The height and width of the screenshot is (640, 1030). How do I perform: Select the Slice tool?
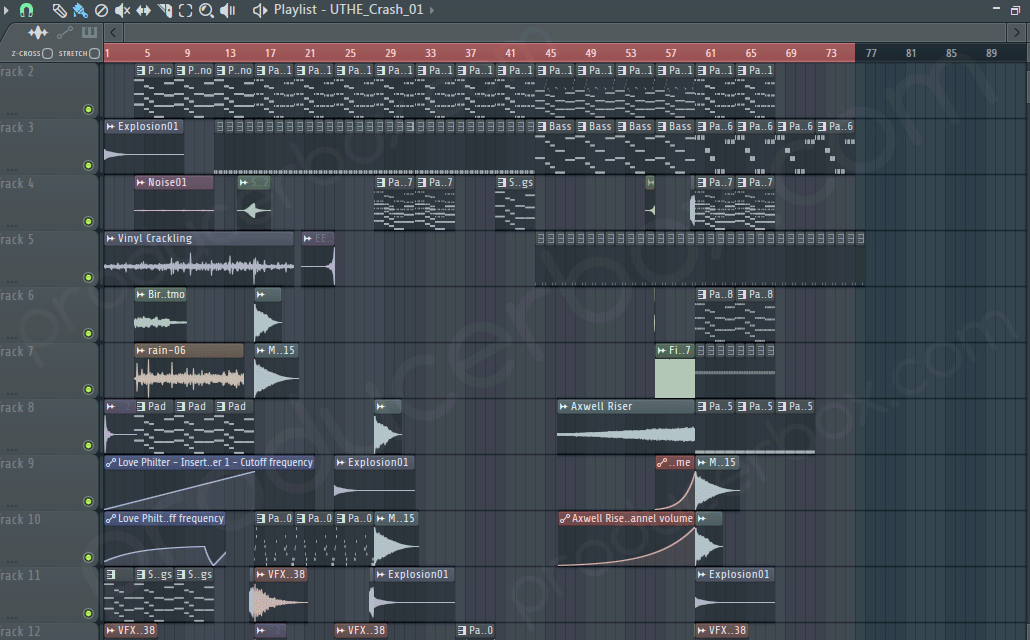click(x=163, y=11)
